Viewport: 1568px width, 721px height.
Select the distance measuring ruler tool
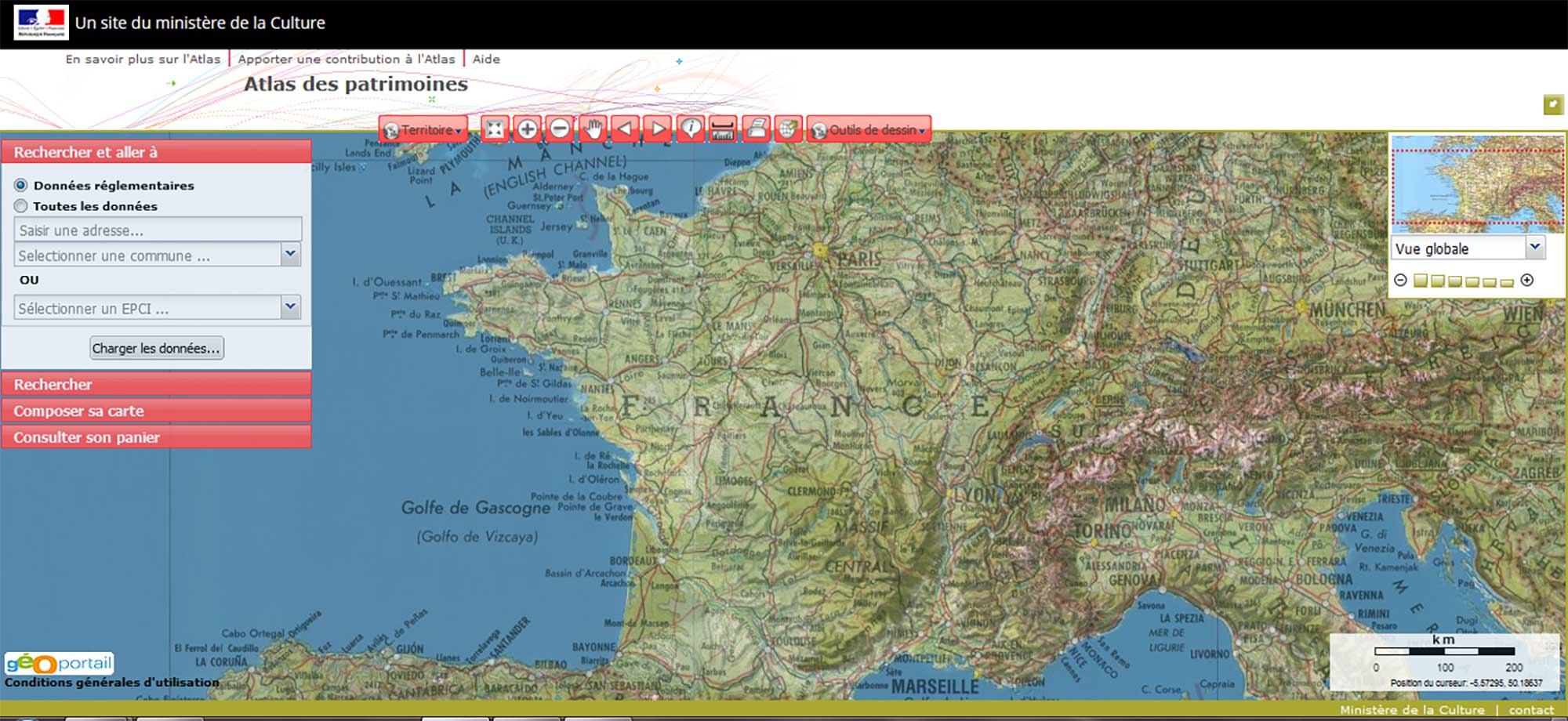(x=723, y=129)
